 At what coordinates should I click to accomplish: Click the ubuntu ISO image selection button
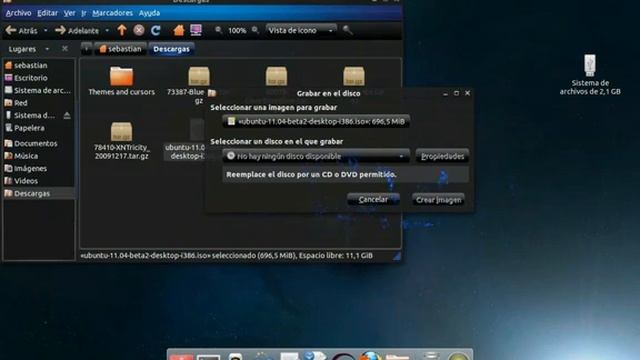point(316,122)
